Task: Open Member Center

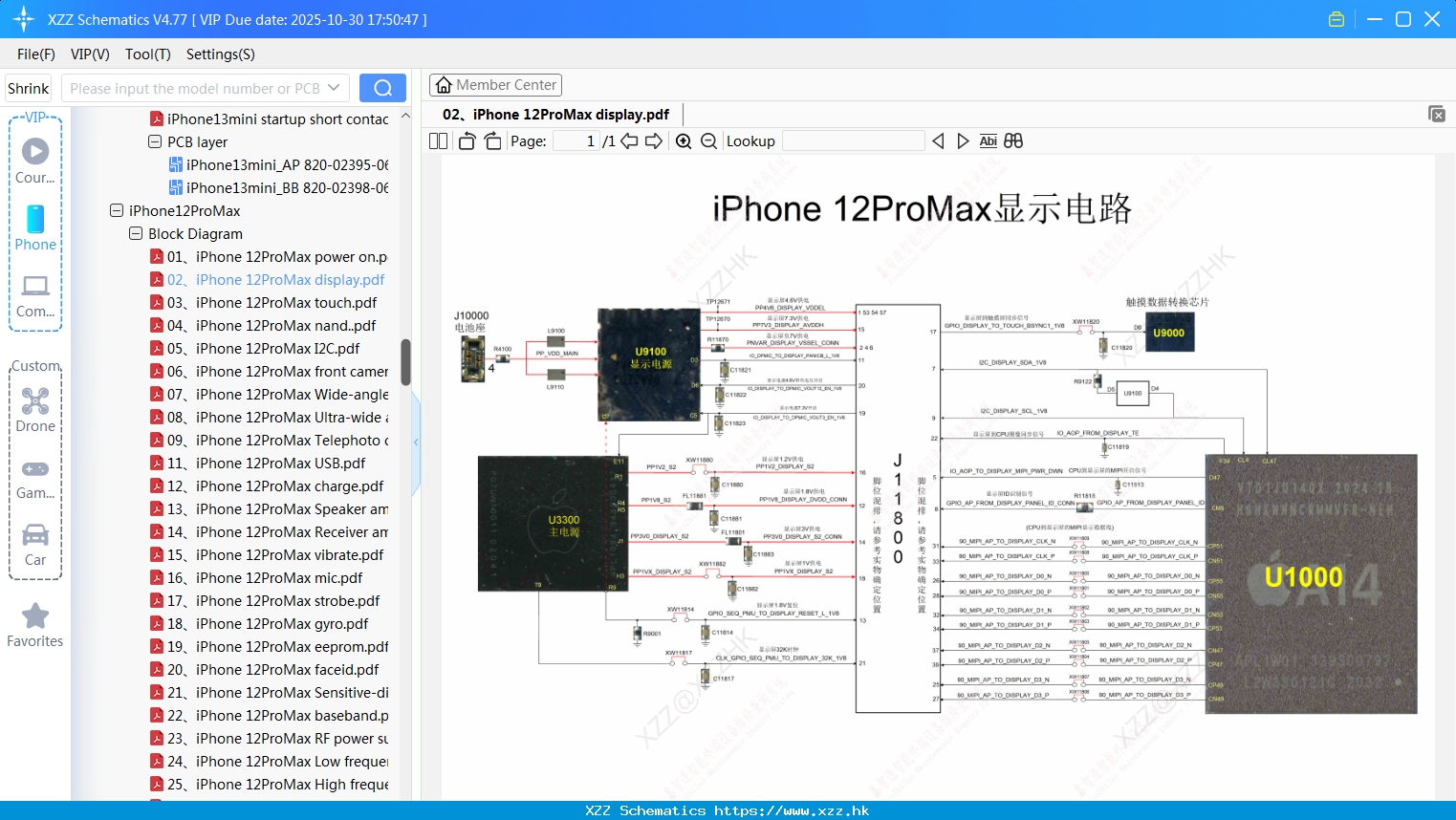Action: (495, 85)
